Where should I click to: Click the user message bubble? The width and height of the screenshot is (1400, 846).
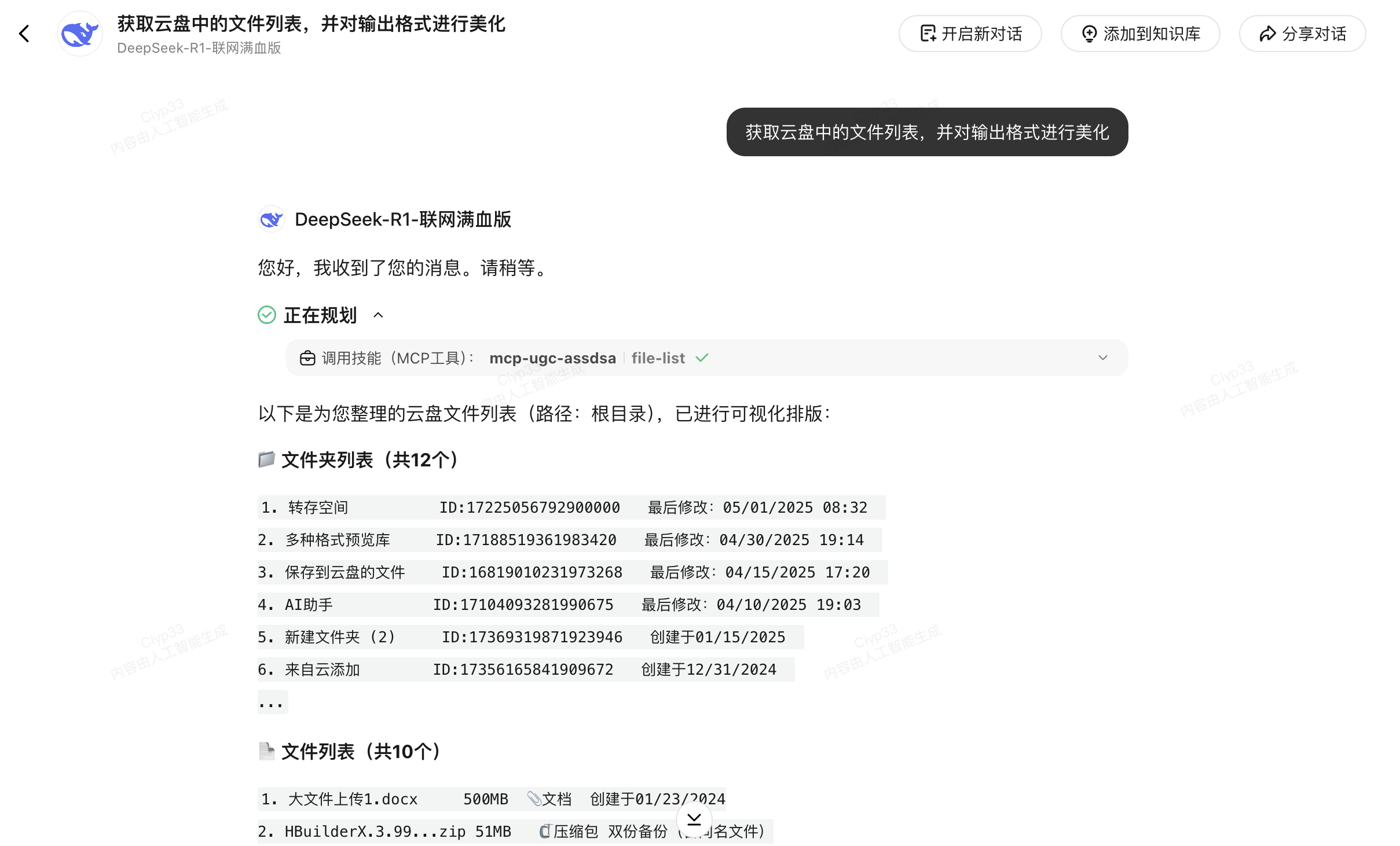point(927,132)
